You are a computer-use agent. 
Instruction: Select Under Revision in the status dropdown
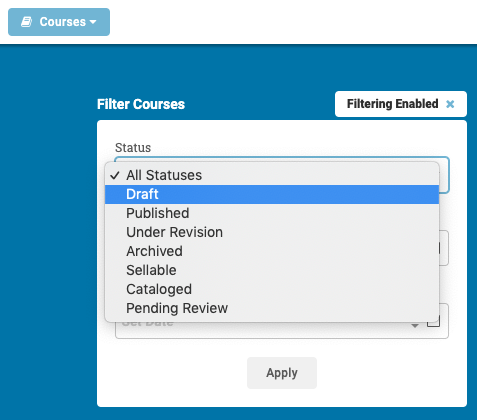point(272,232)
